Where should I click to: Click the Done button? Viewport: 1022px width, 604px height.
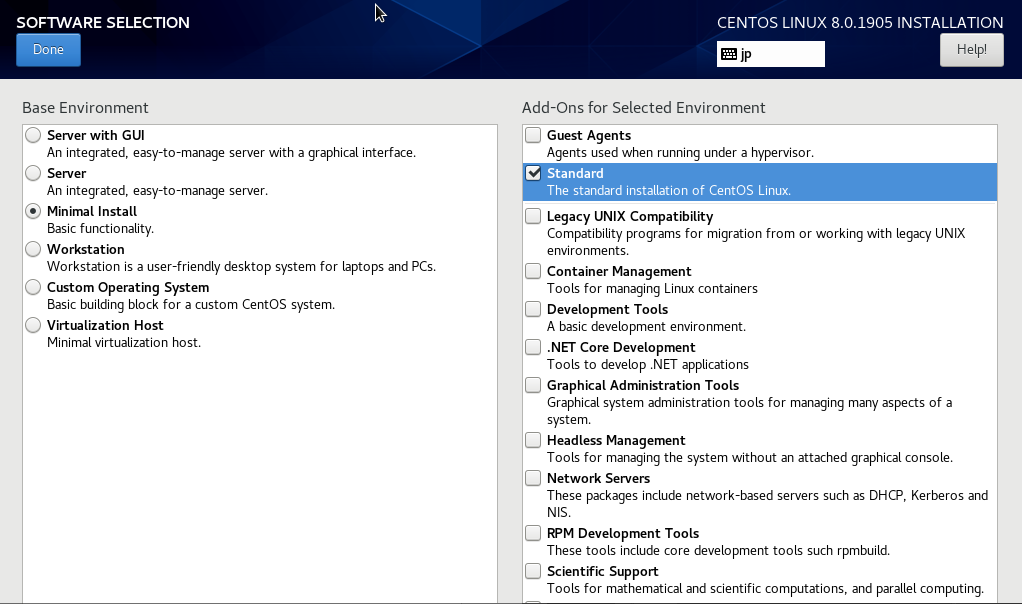click(x=48, y=50)
